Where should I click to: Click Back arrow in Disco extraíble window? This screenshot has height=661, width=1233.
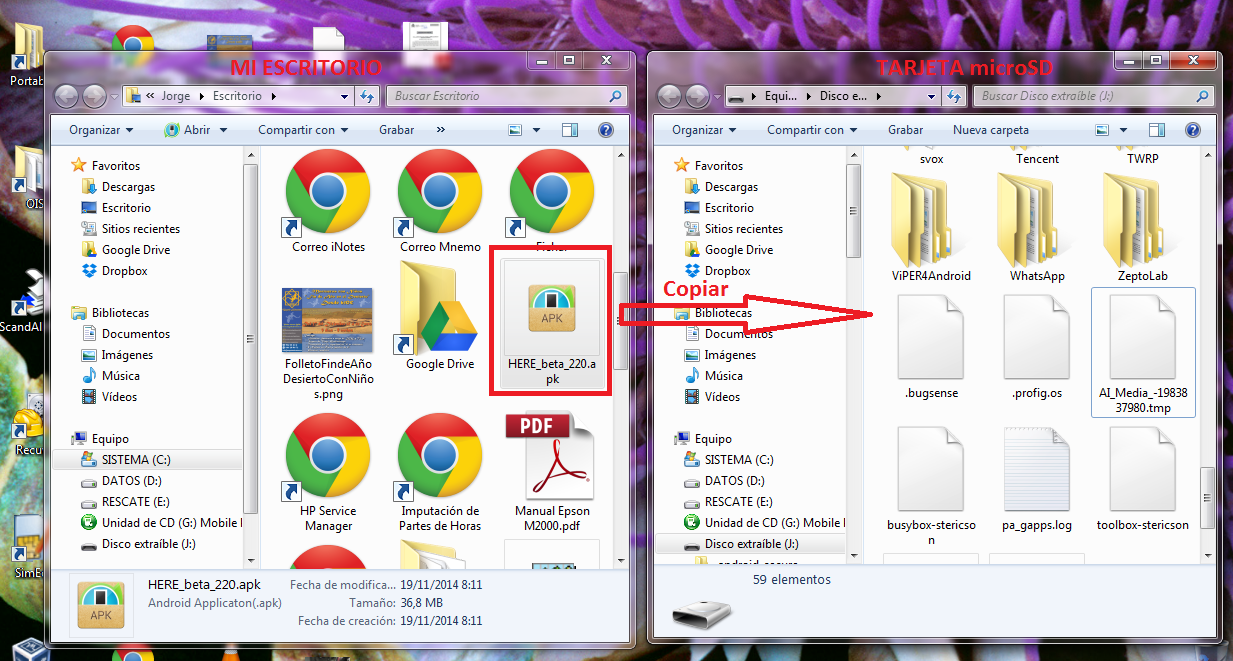pos(670,96)
